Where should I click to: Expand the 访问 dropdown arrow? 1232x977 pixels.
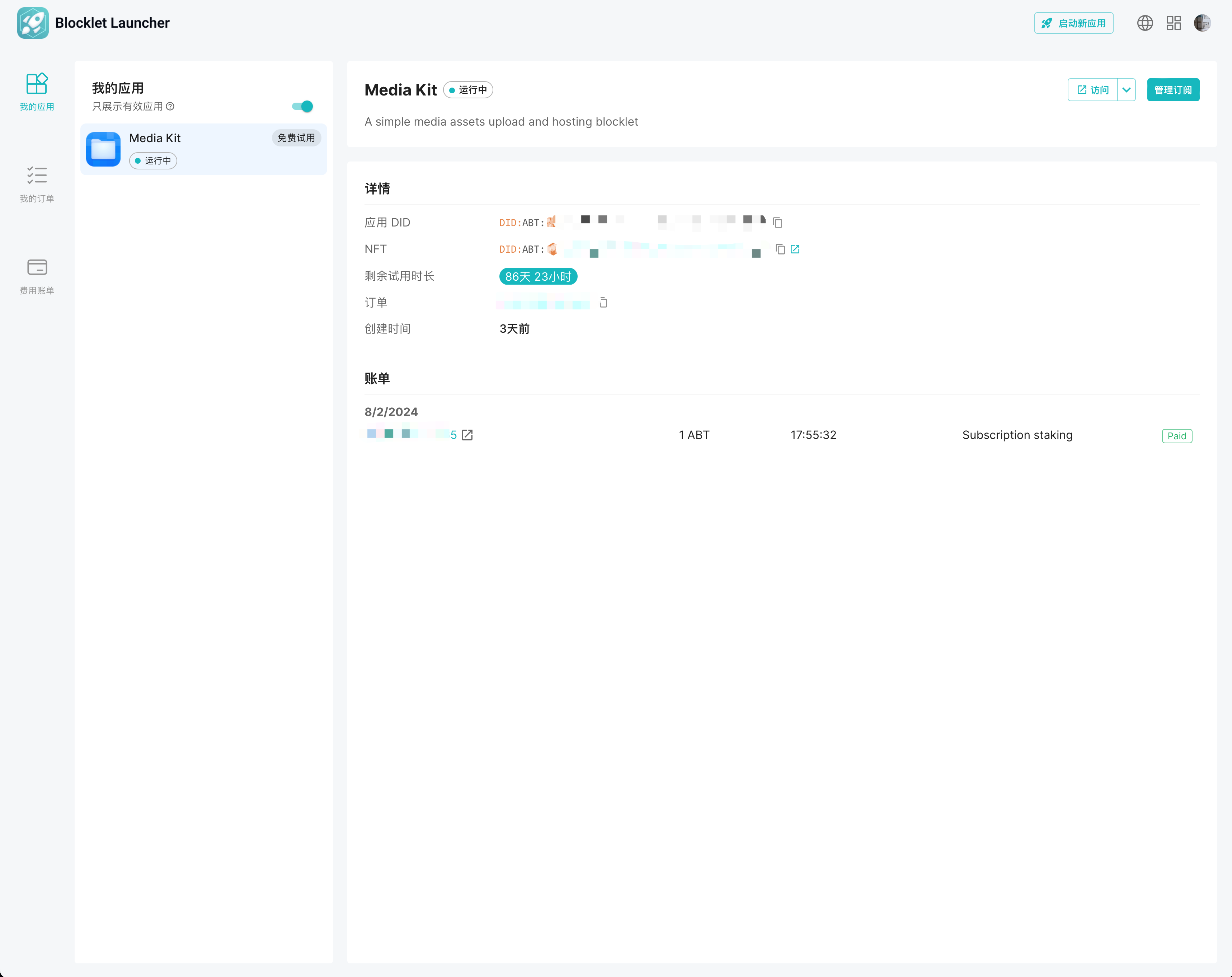pyautogui.click(x=1126, y=90)
